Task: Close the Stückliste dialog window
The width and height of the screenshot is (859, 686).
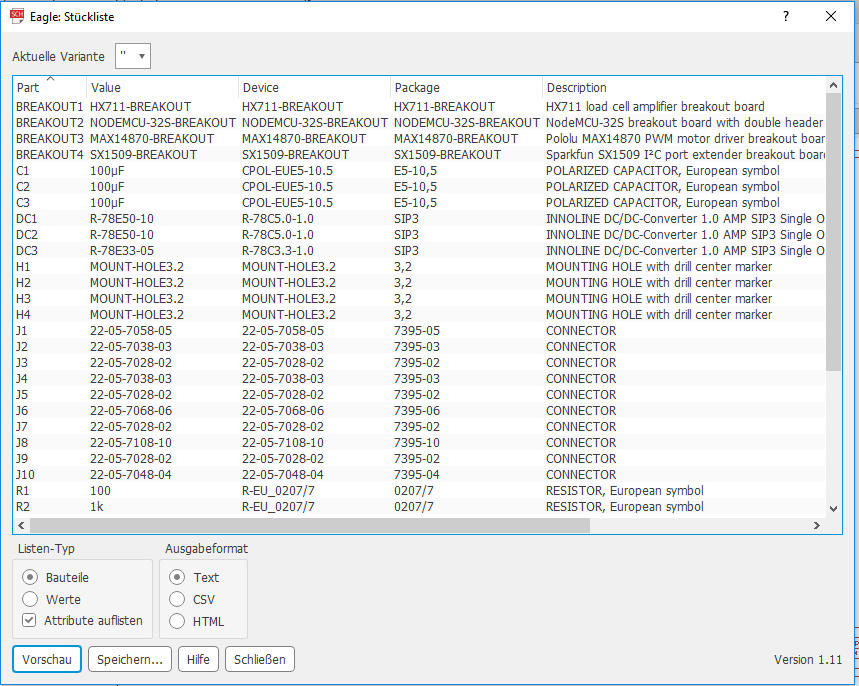Action: (831, 16)
